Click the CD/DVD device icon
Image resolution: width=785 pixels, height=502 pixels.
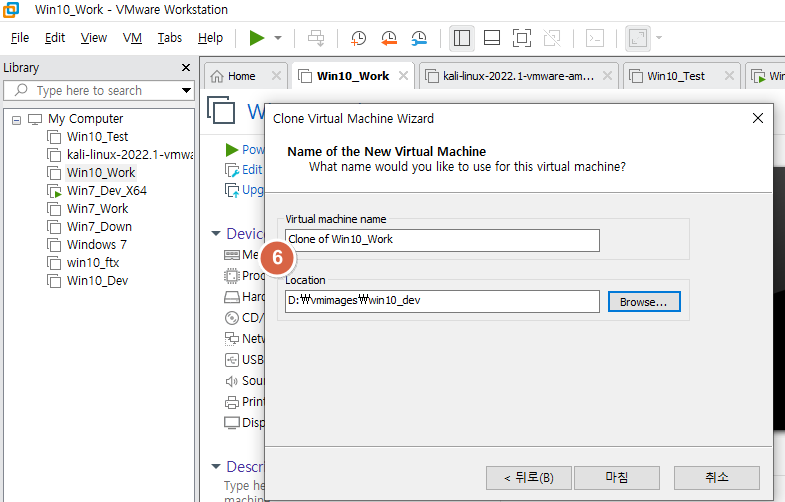(232, 318)
